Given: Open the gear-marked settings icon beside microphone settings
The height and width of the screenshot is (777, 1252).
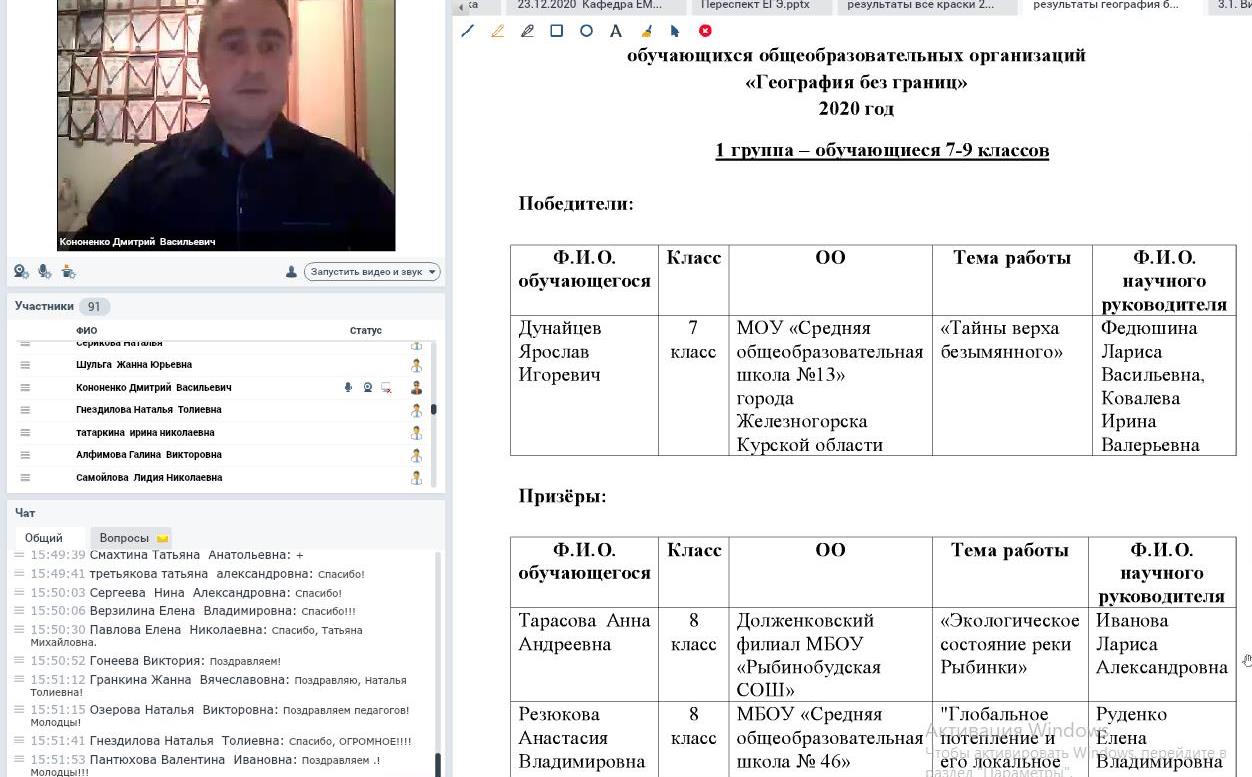Looking at the screenshot, I should pyautogui.click(x=67, y=271).
